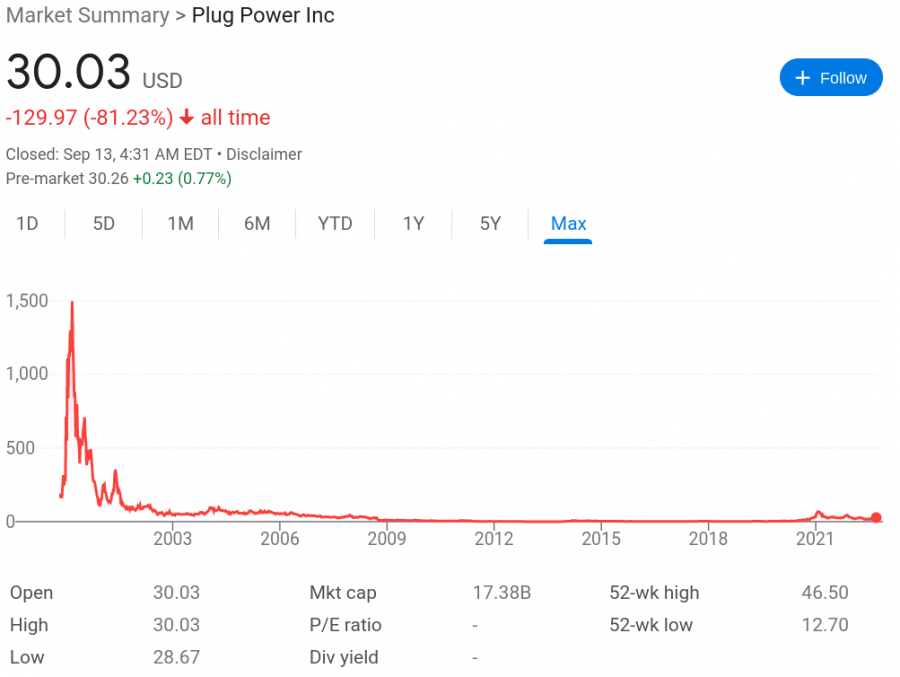Show the YTD performance tab
The height and width of the screenshot is (677, 900).
click(335, 224)
